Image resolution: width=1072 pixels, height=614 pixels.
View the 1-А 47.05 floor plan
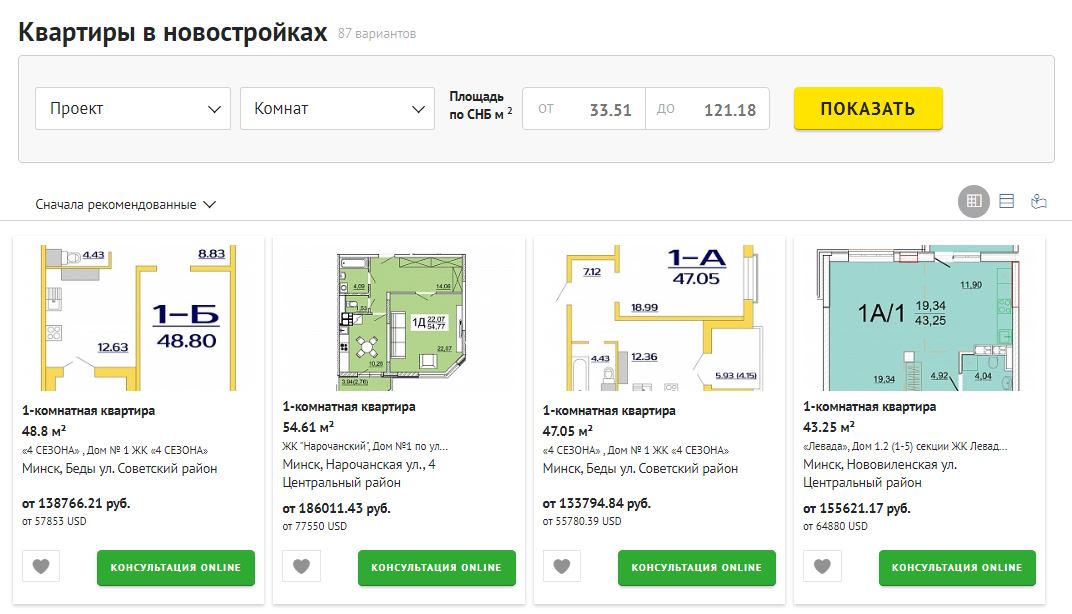(660, 317)
